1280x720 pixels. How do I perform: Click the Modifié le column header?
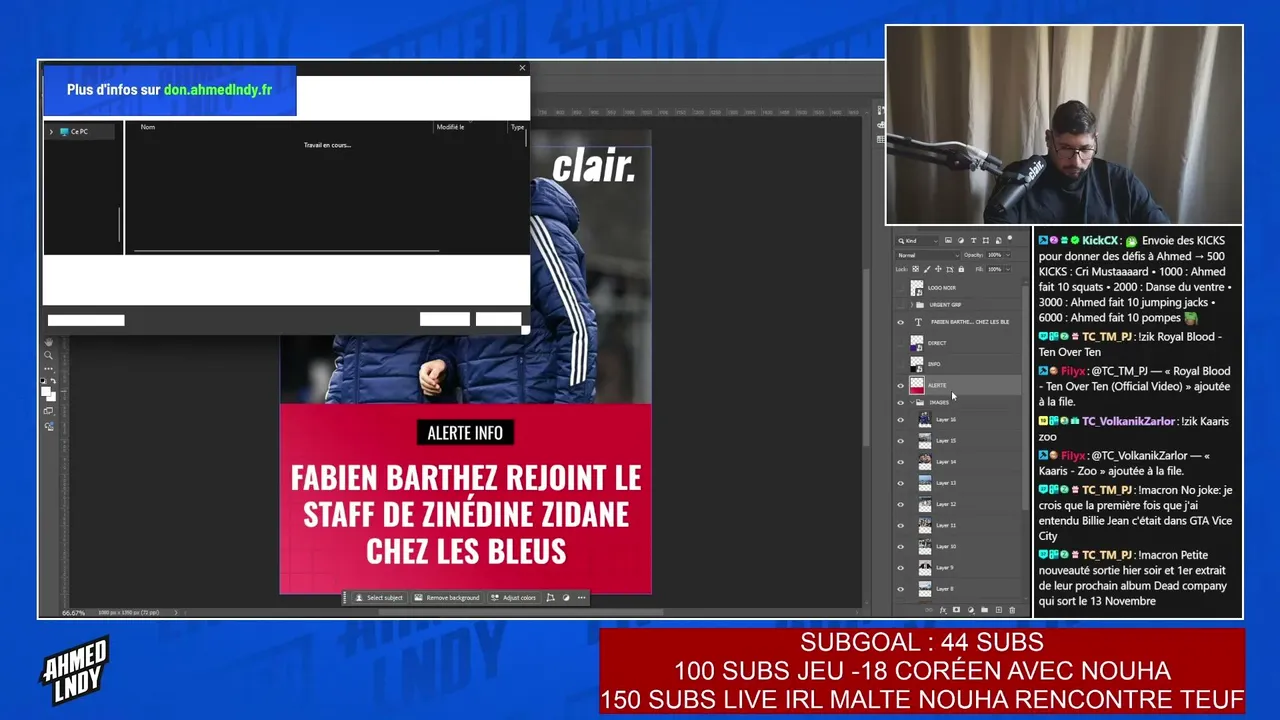450,127
